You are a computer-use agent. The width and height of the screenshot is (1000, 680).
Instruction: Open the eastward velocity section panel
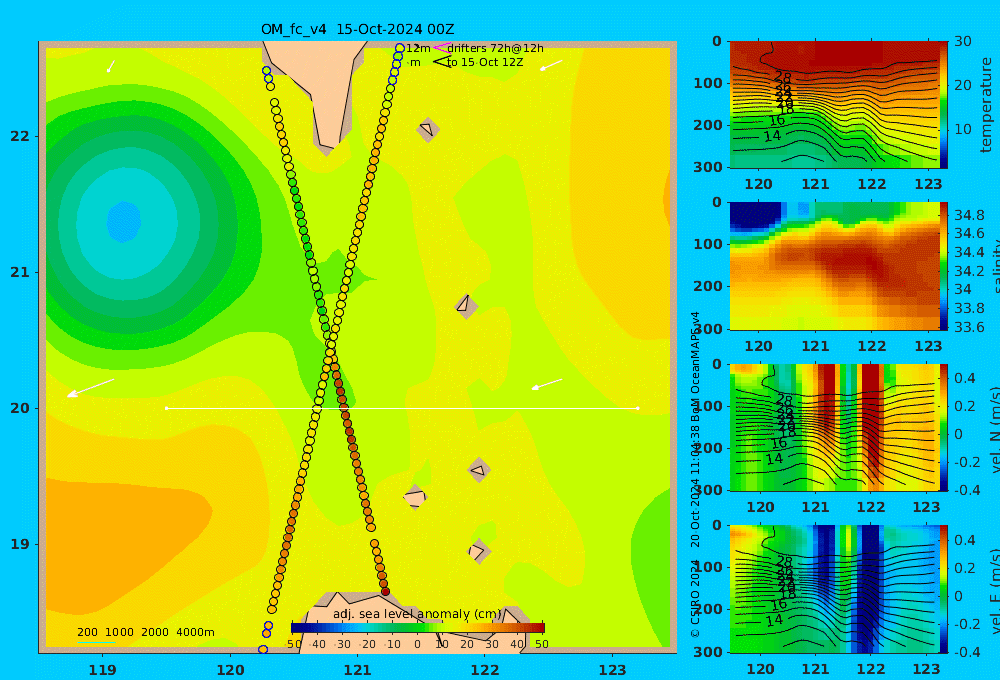834,589
